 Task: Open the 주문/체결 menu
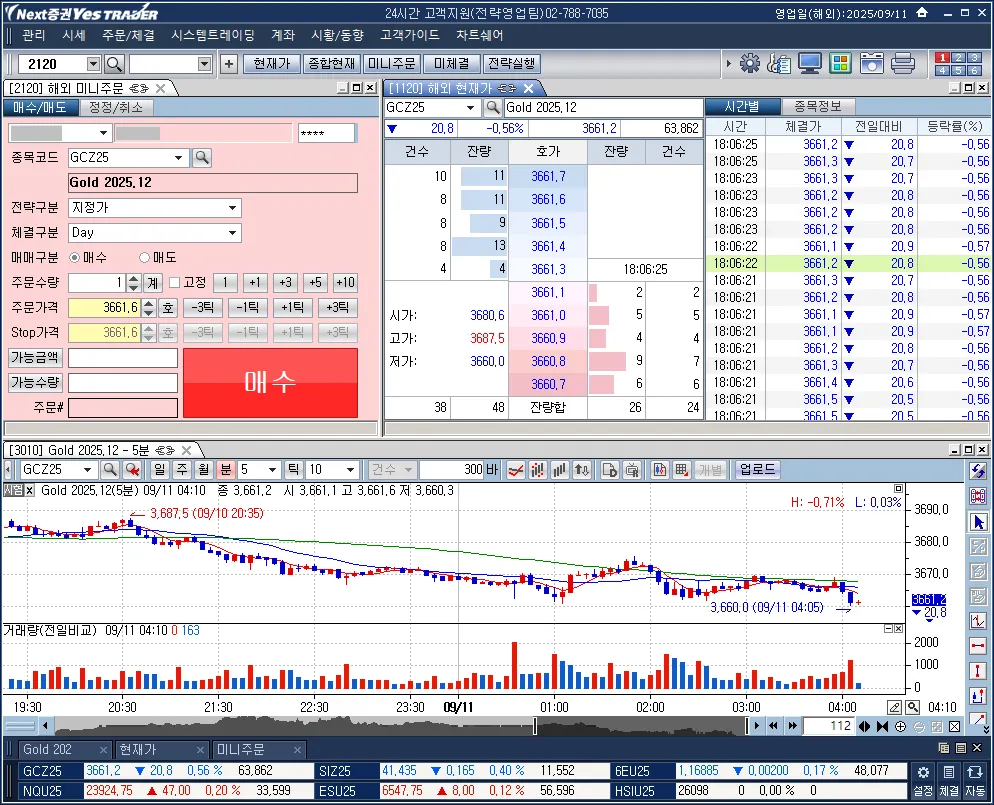[x=129, y=35]
